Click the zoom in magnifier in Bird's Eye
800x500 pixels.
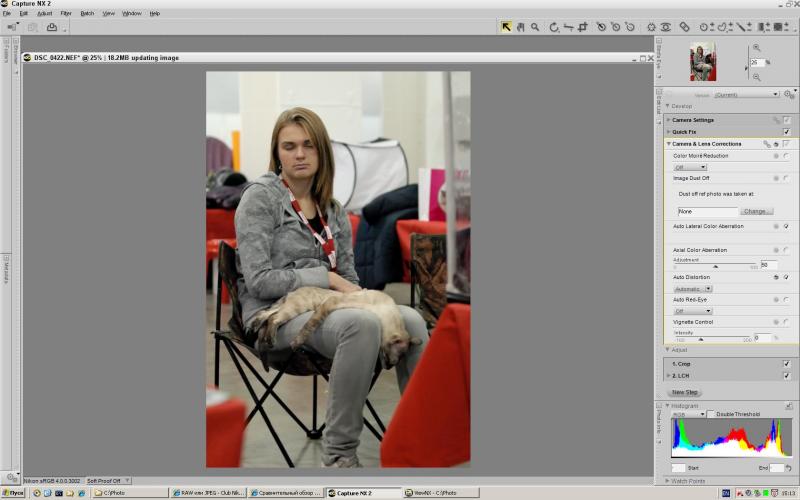point(757,48)
